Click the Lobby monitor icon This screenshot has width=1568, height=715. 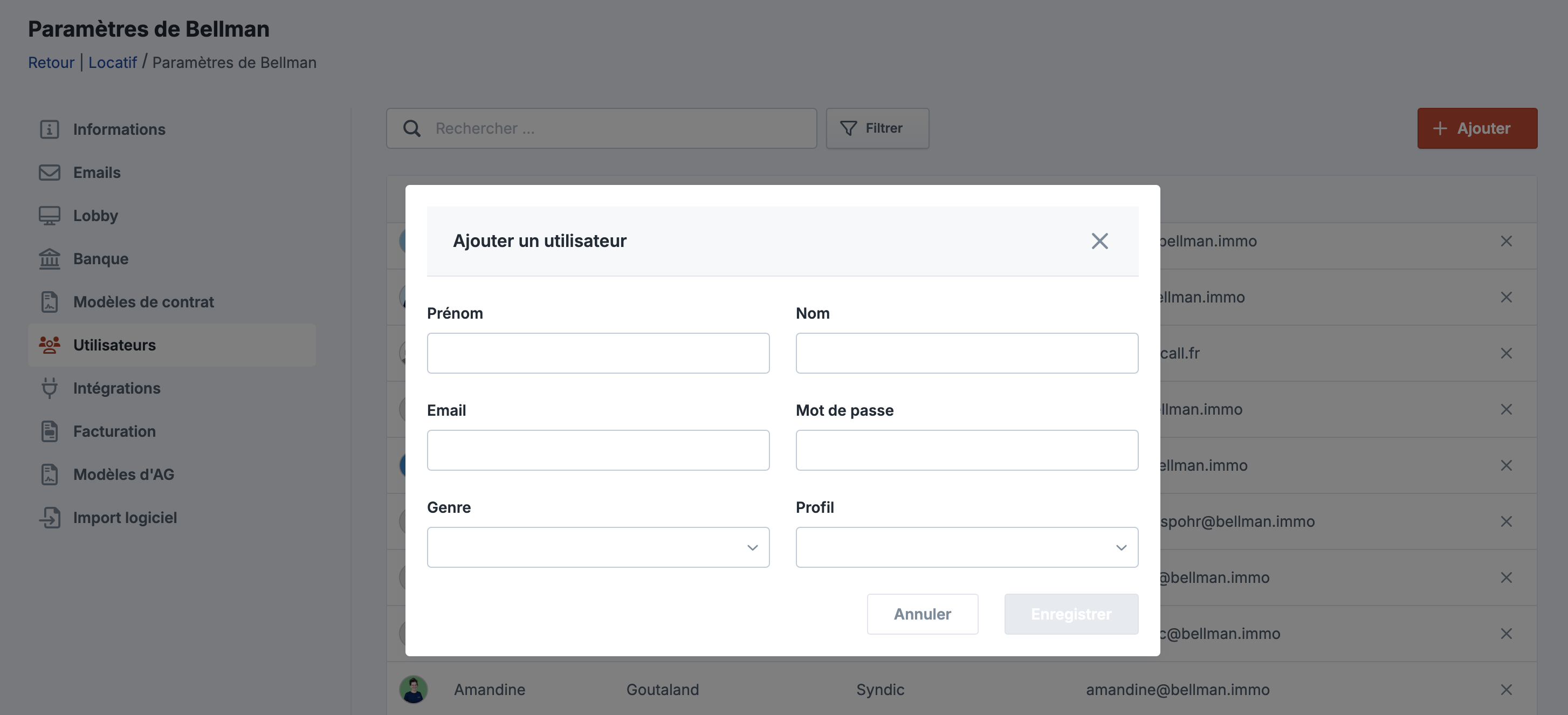point(49,215)
